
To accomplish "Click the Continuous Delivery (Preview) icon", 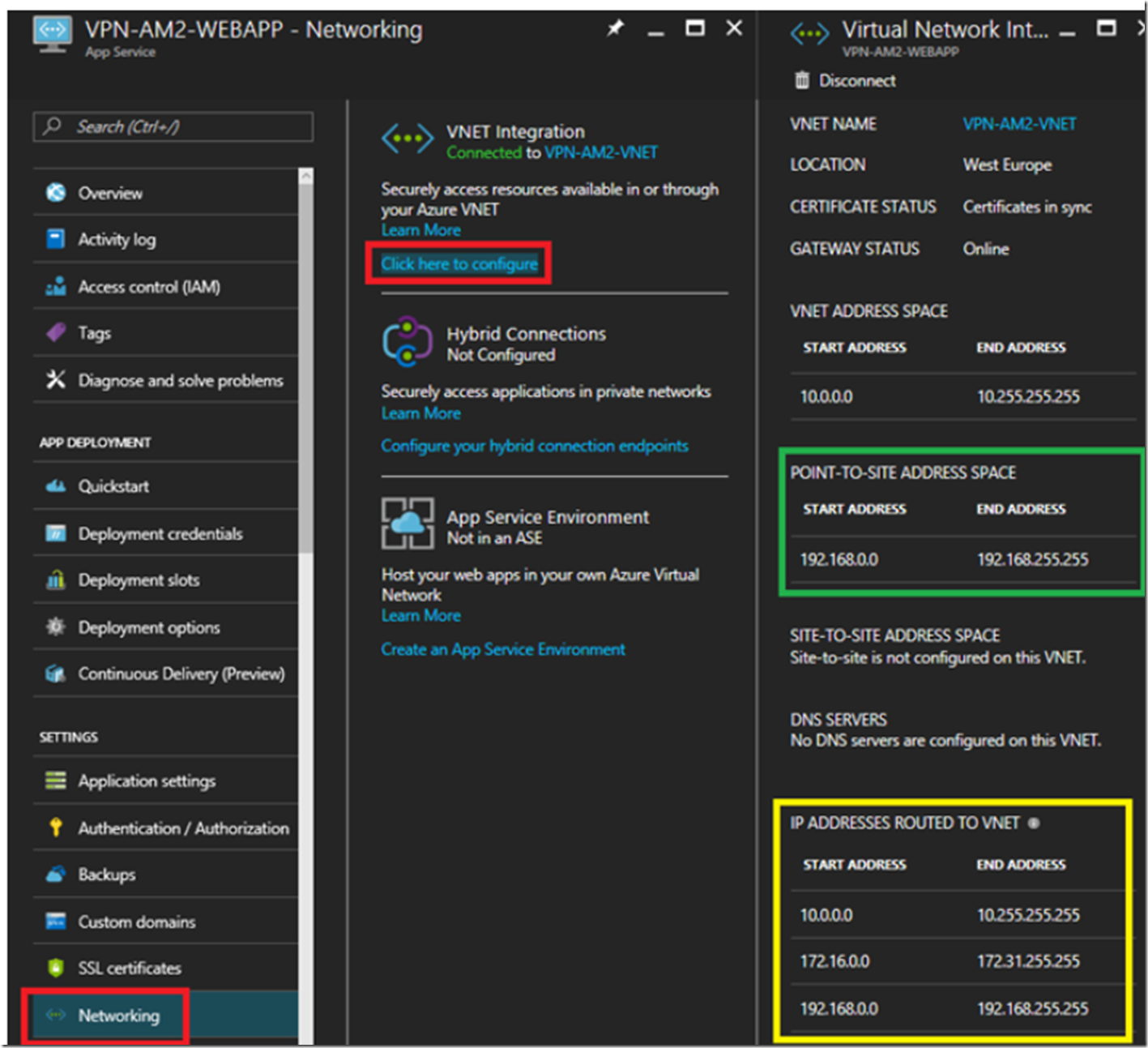I will (x=56, y=674).
